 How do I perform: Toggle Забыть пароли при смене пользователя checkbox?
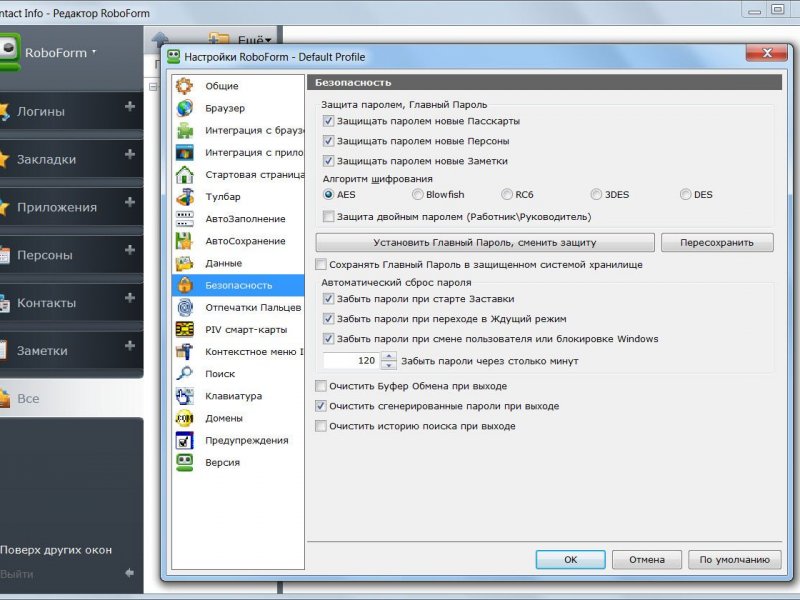click(x=329, y=339)
